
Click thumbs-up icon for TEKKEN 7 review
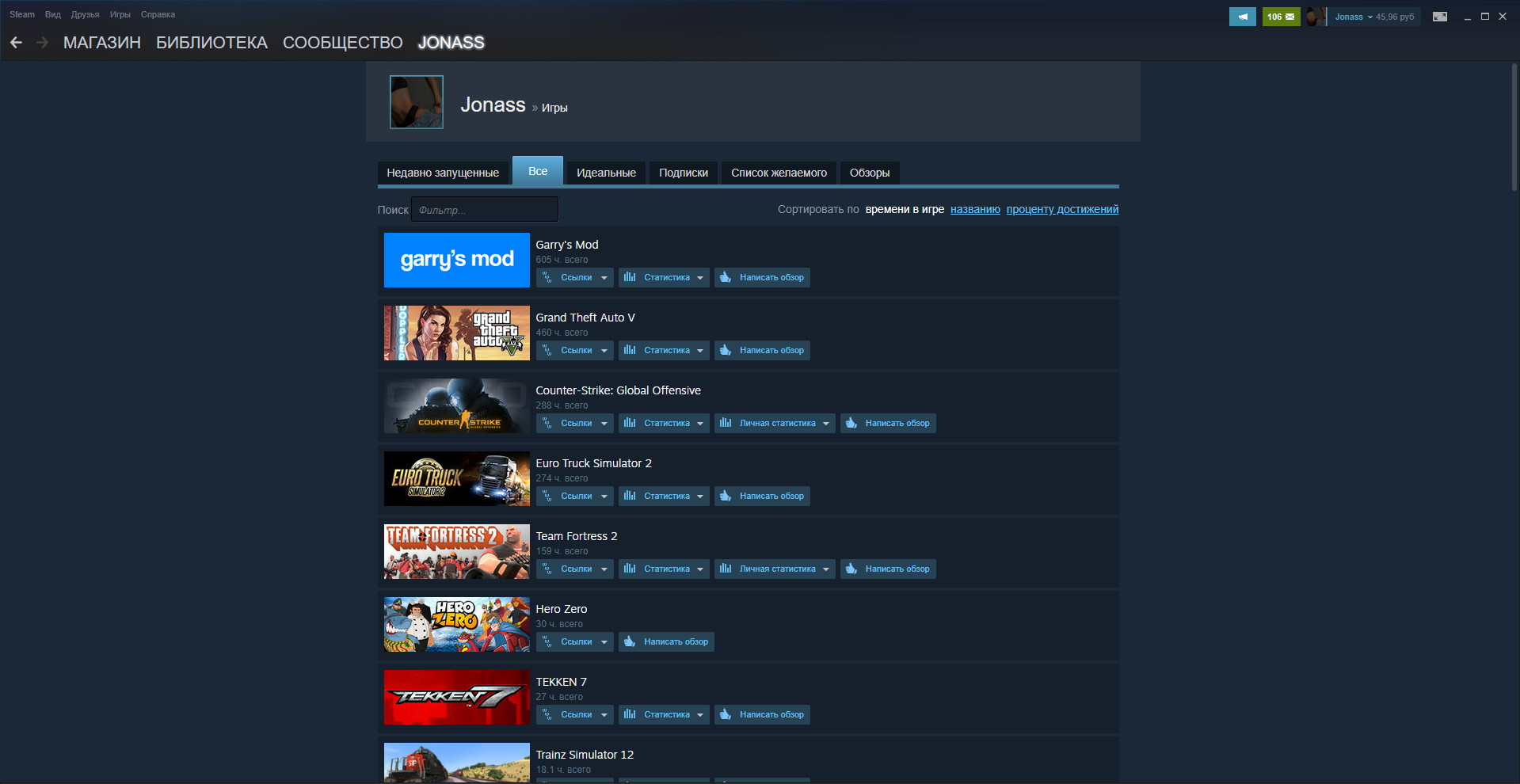[726, 714]
